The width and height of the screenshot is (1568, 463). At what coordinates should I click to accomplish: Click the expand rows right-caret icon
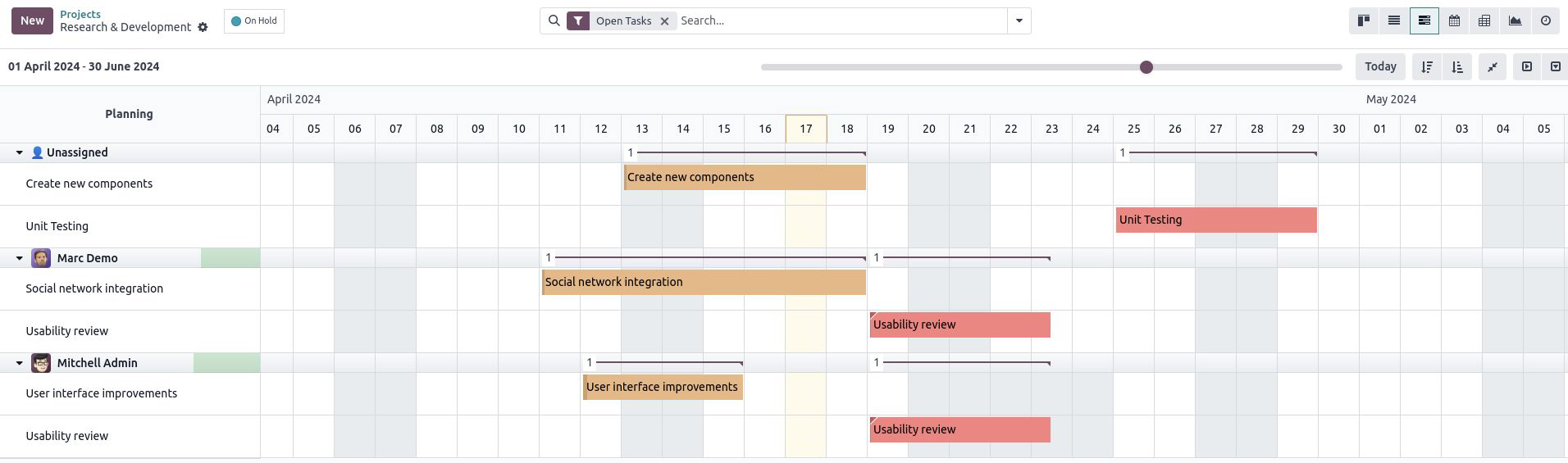pos(1527,66)
